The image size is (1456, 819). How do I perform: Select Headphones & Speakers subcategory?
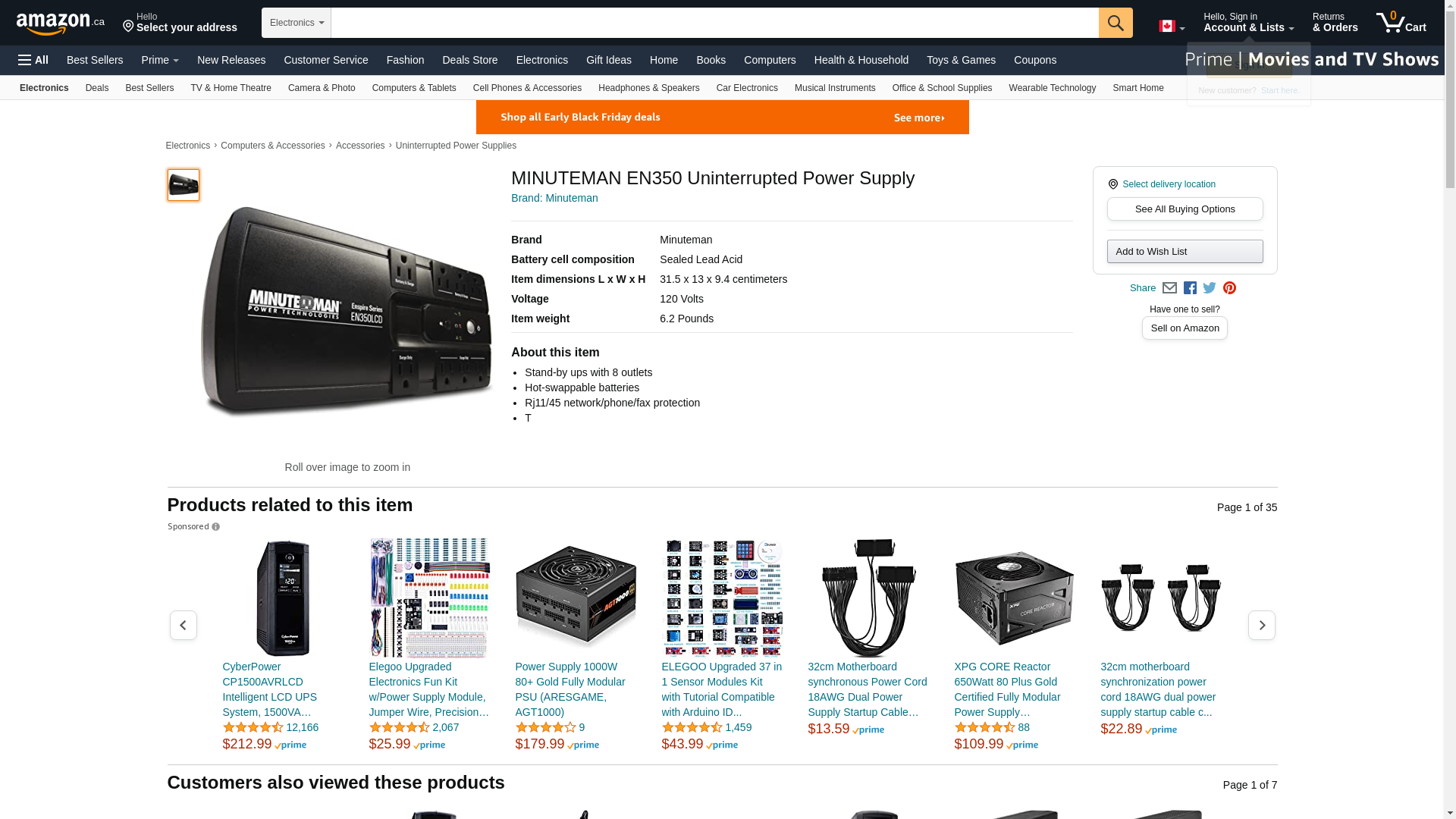coord(649,88)
